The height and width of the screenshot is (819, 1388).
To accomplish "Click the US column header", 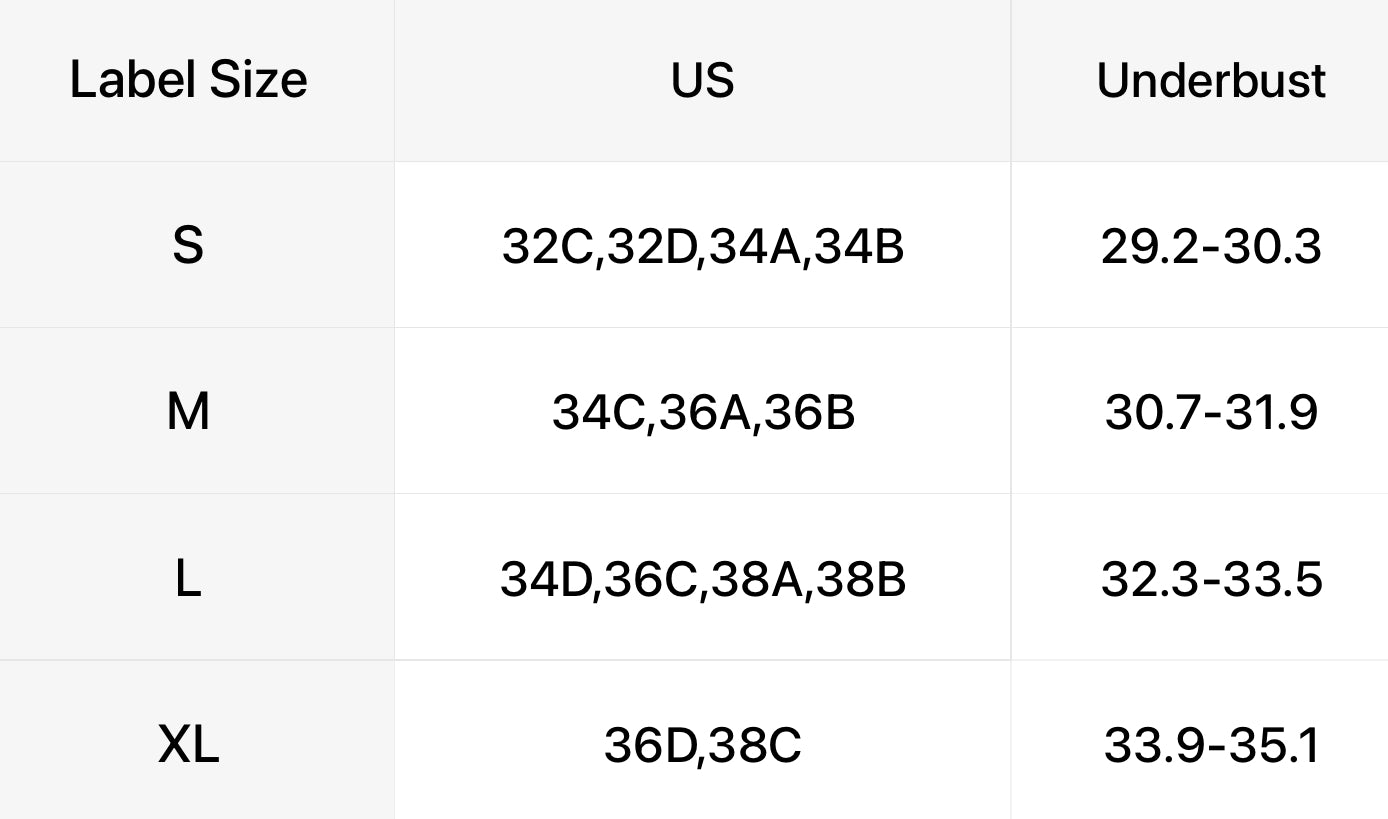I will coord(702,80).
